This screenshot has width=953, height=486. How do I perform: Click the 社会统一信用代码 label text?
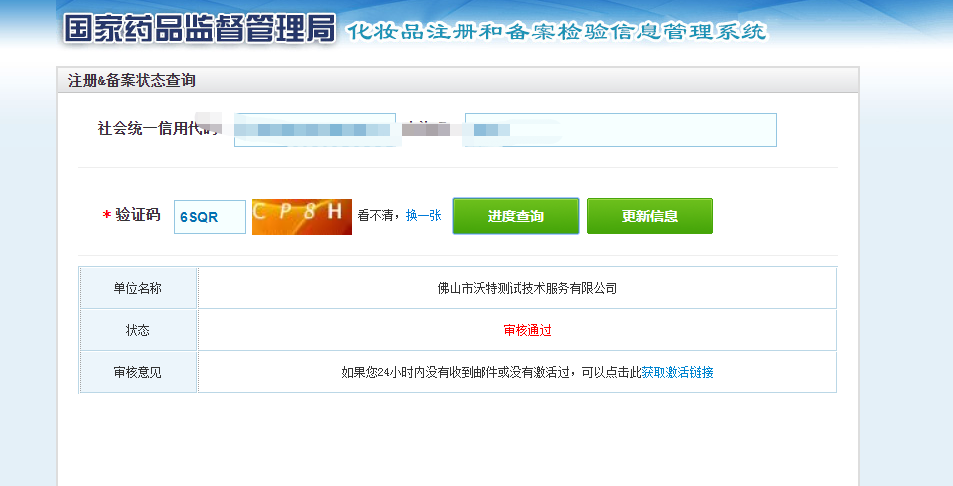(x=150, y=129)
